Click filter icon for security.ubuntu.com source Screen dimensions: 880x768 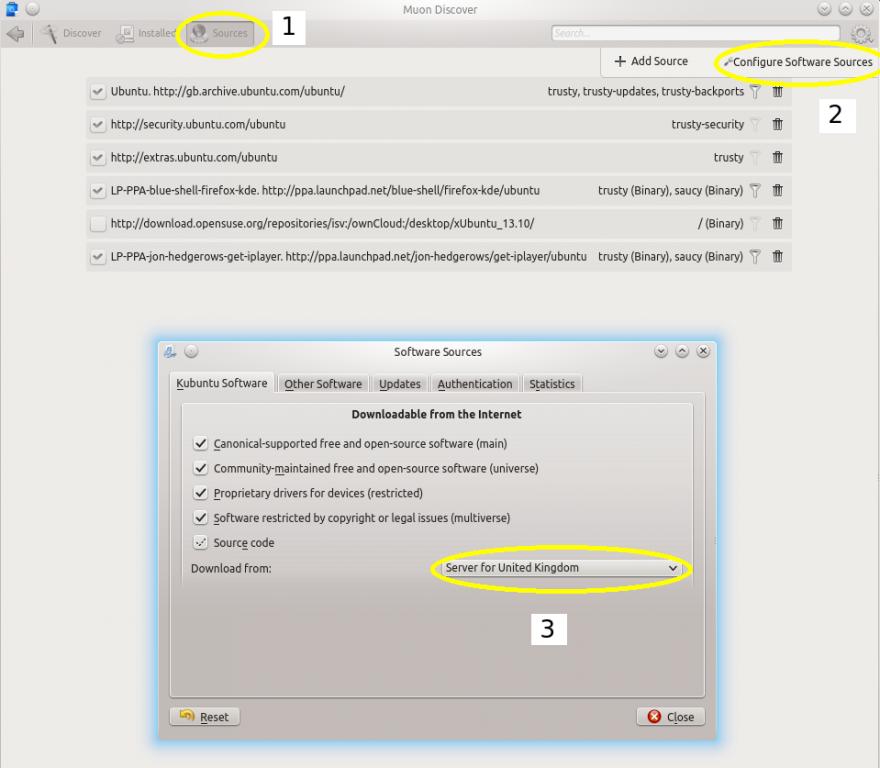tap(755, 125)
